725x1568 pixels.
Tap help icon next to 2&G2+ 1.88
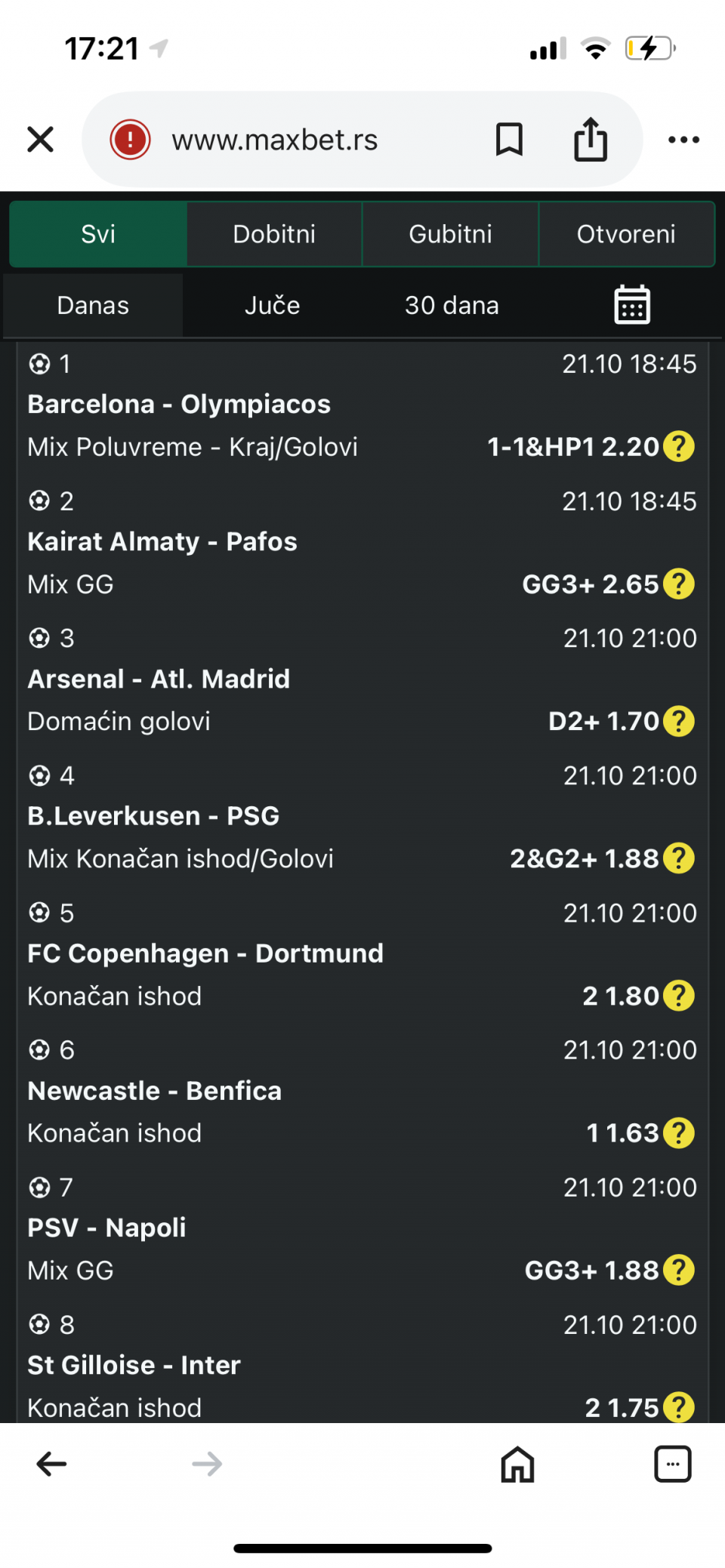coord(679,859)
